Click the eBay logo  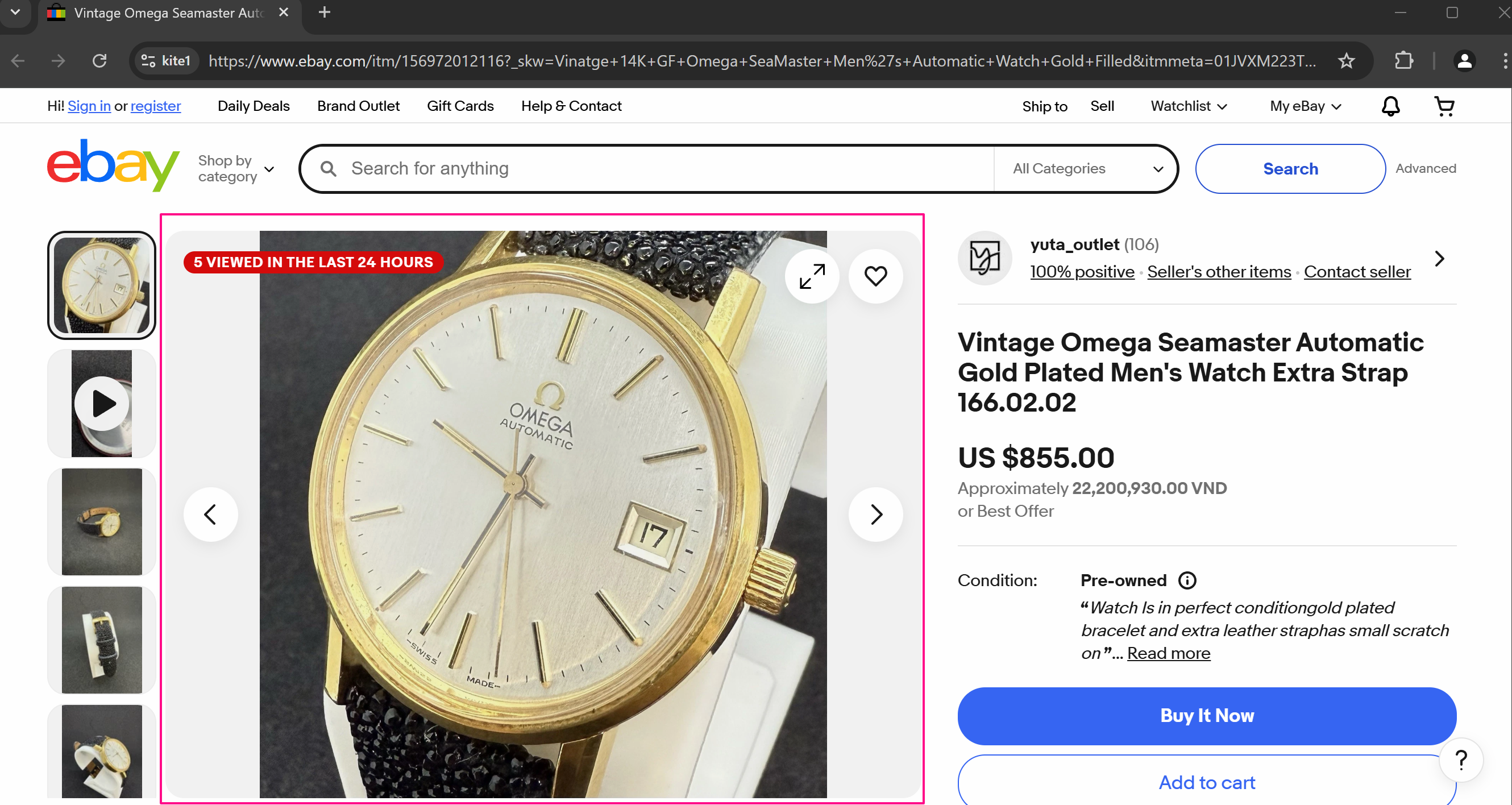[113, 165]
